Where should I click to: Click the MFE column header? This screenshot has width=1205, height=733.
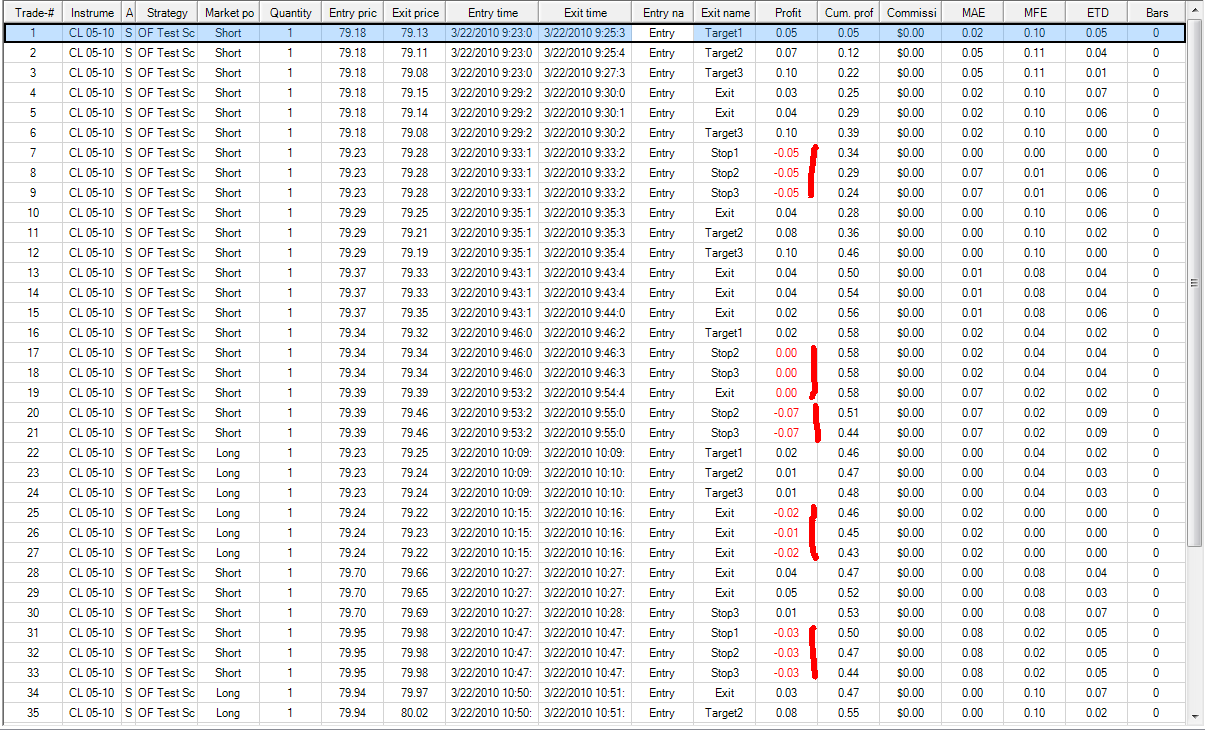[1035, 13]
